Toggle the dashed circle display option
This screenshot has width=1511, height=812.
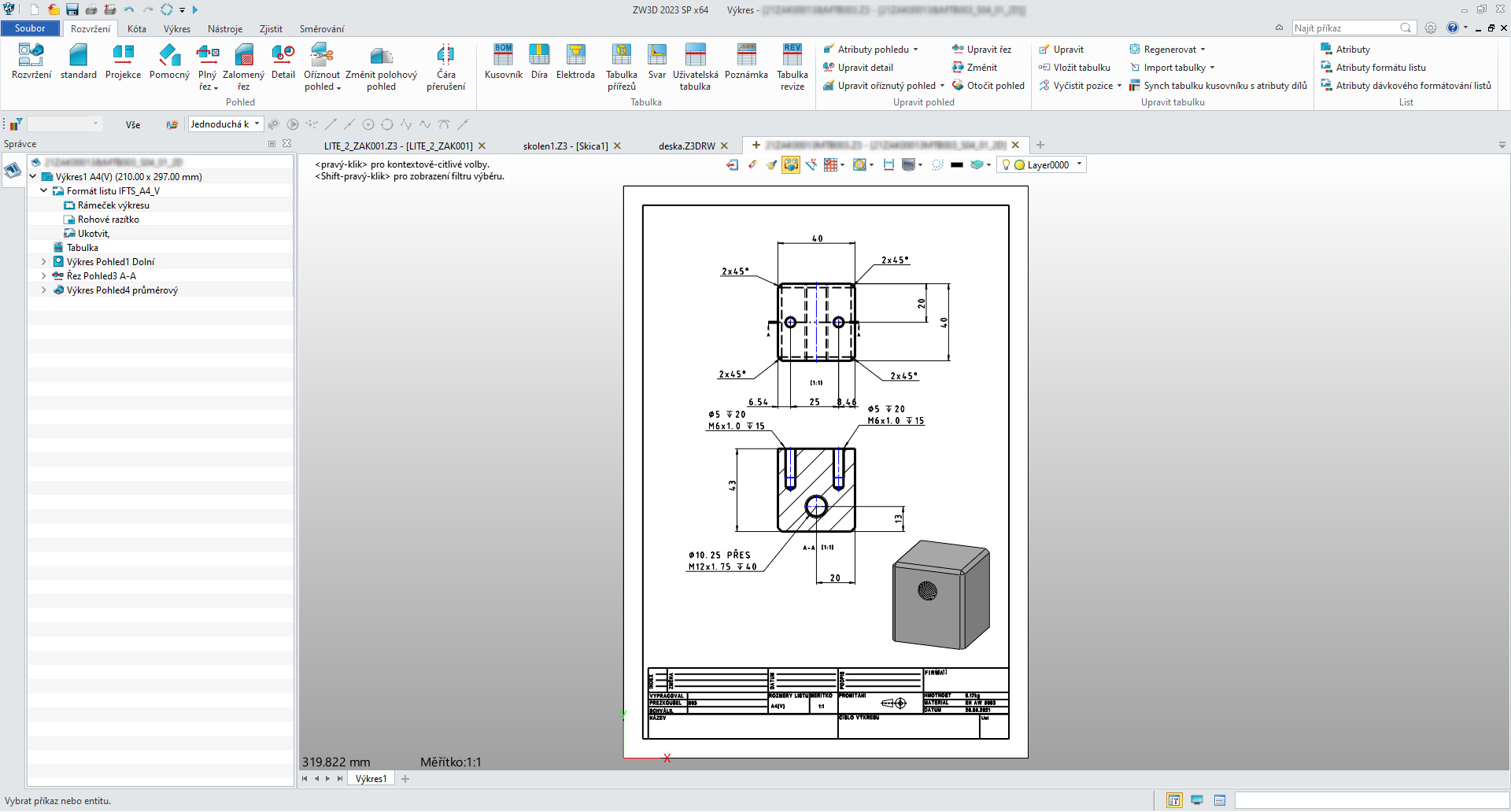(x=937, y=164)
